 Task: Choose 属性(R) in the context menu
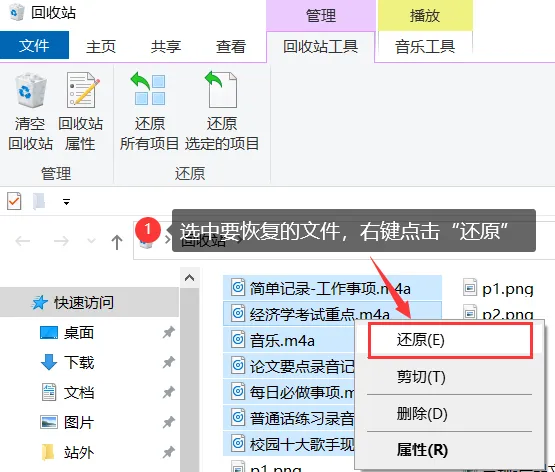pos(450,450)
